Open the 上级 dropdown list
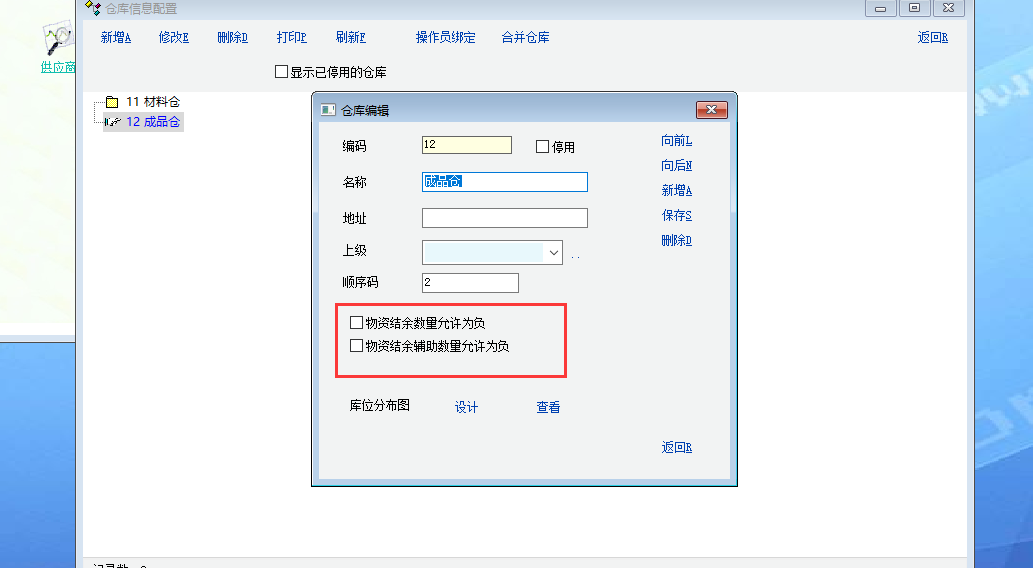This screenshot has width=1033, height=568. [x=553, y=253]
